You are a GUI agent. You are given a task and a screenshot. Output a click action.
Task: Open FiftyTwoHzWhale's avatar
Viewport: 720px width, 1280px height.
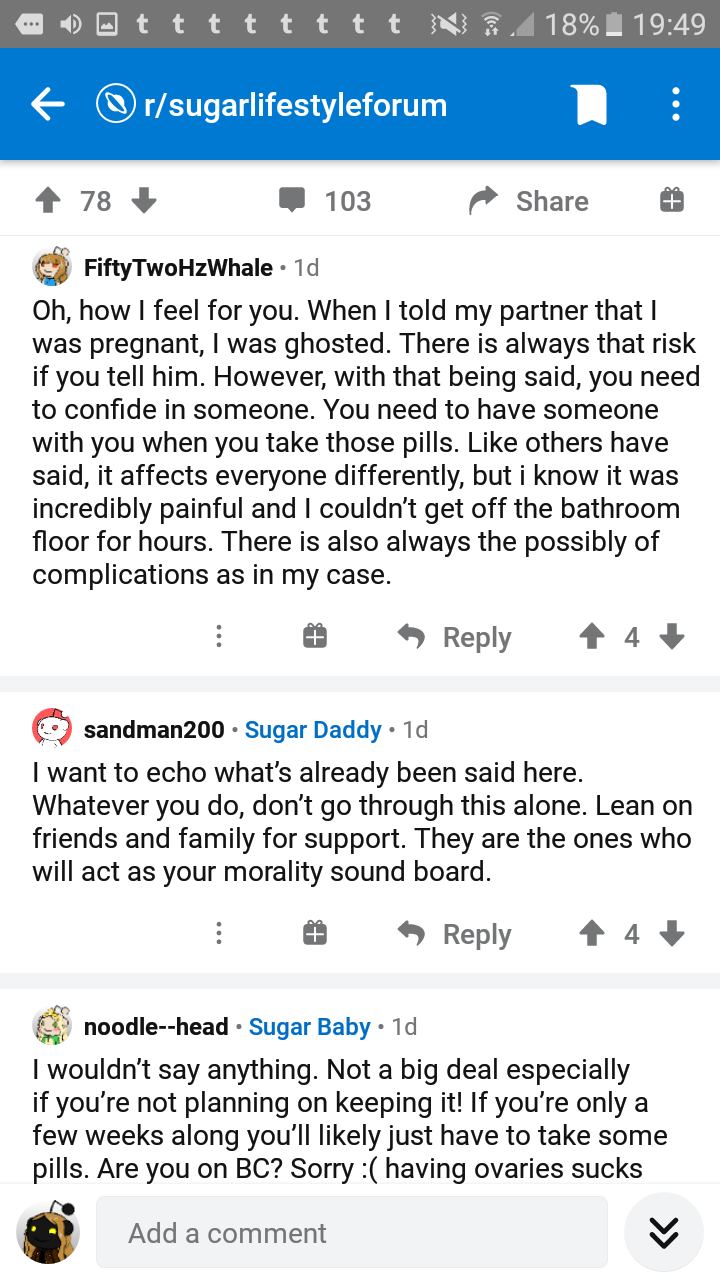click(x=52, y=267)
